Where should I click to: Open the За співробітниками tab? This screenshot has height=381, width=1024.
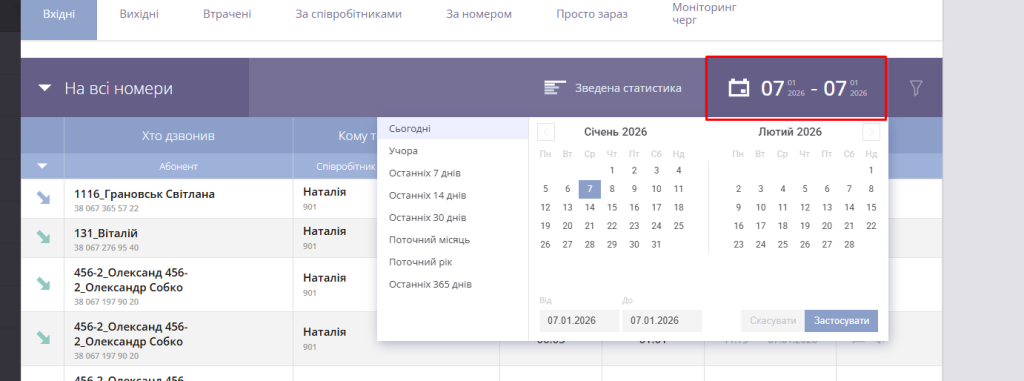click(x=349, y=14)
